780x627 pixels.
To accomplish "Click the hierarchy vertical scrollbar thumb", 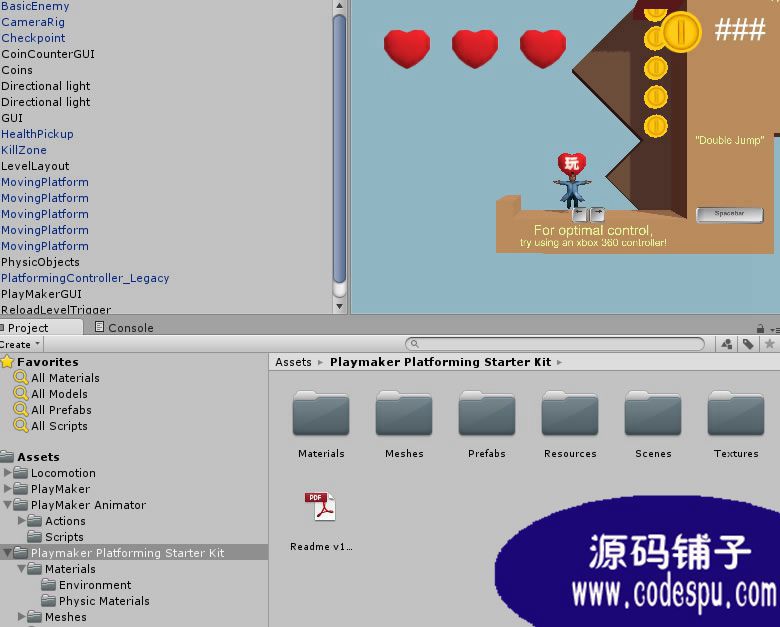I will (339, 149).
